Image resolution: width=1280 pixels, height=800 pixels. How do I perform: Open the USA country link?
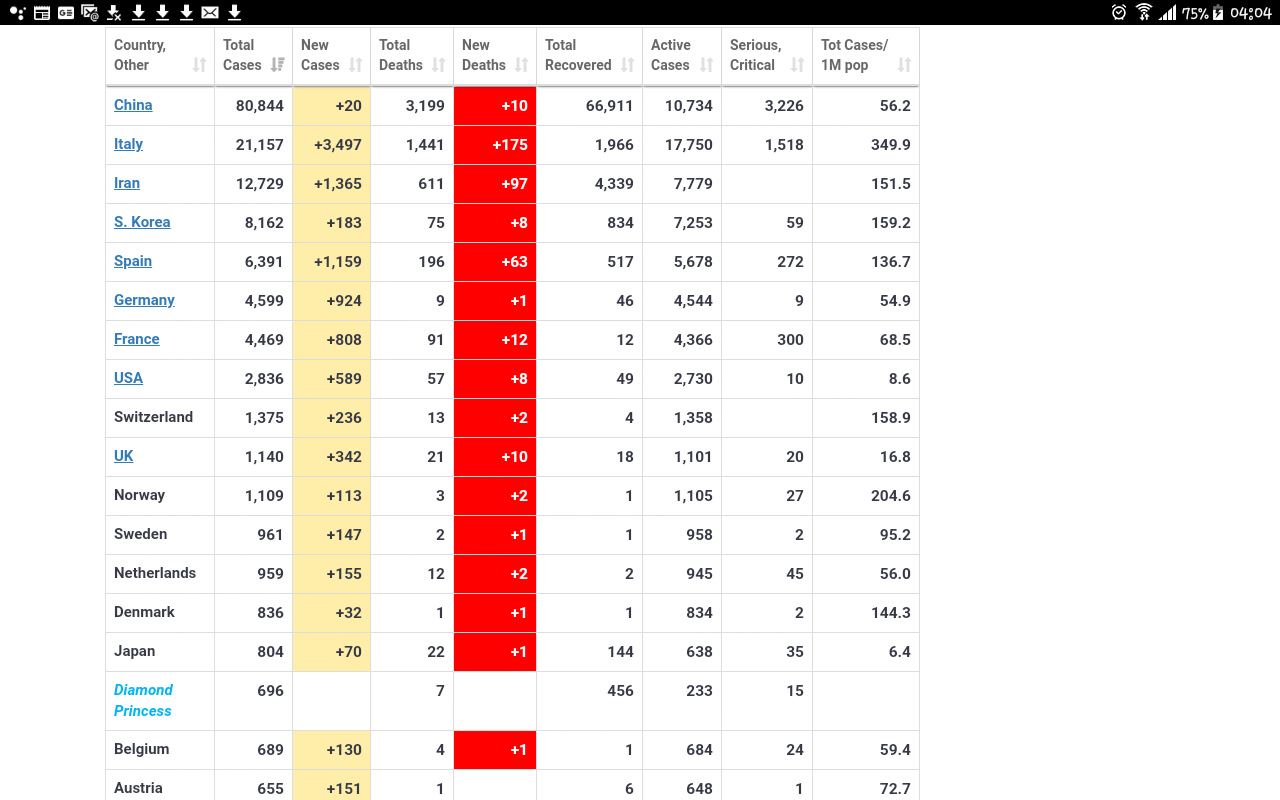tap(128, 378)
